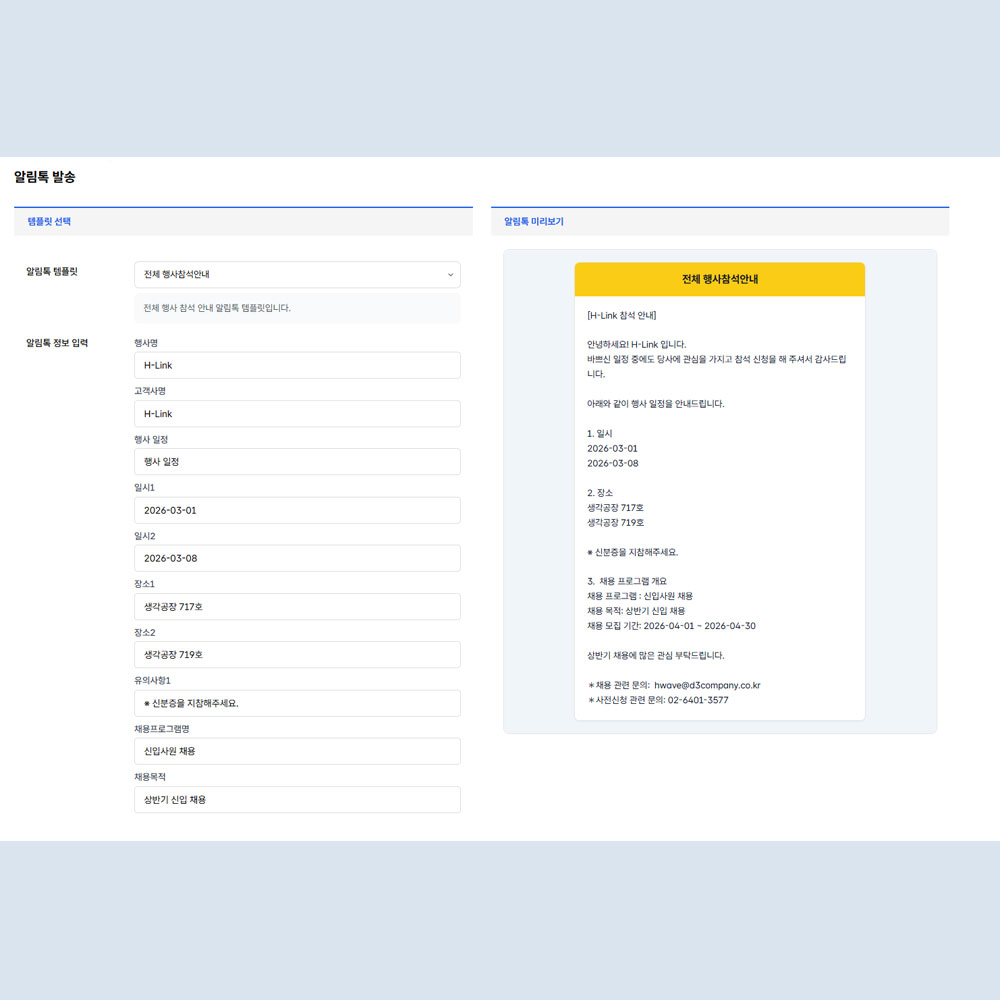Viewport: 1000px width, 1000px height.
Task: Click the 고객사명 input field
Action: [297, 414]
